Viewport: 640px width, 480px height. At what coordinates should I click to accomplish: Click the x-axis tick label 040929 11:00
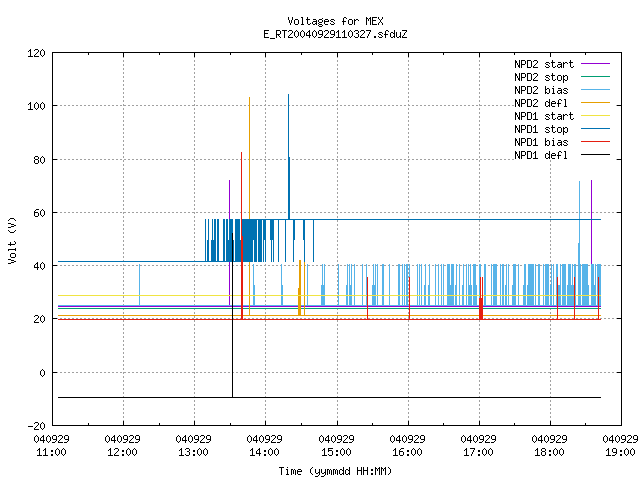click(x=51, y=446)
